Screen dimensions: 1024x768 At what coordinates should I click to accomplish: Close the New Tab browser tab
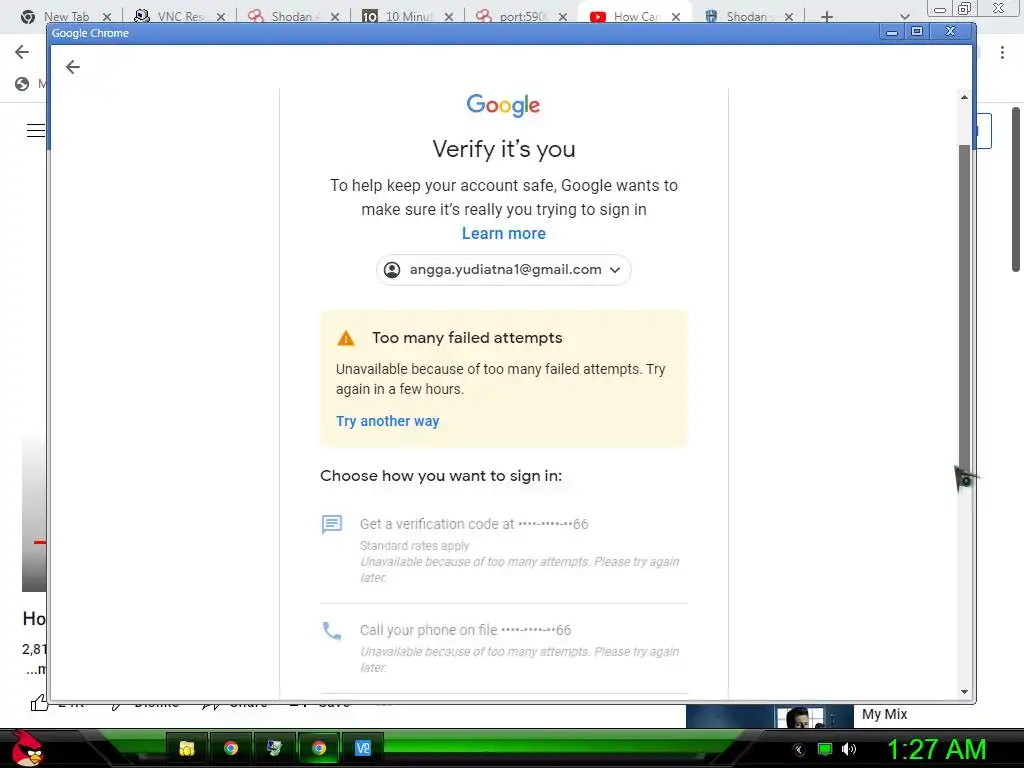click(107, 17)
